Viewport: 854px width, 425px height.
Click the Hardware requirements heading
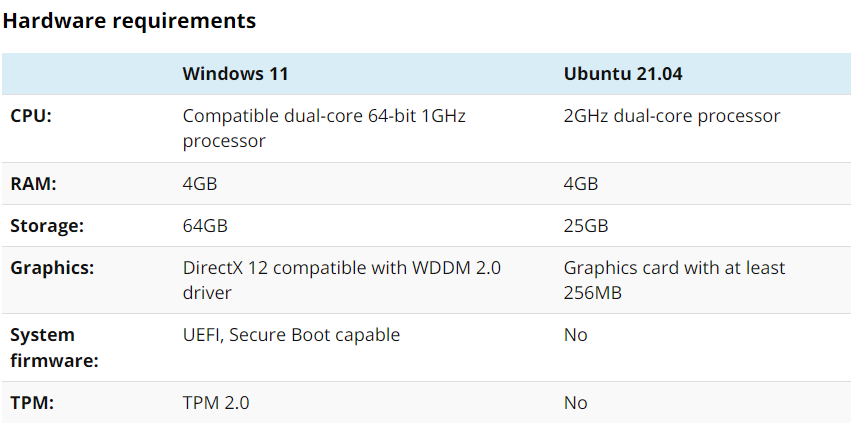tap(129, 21)
